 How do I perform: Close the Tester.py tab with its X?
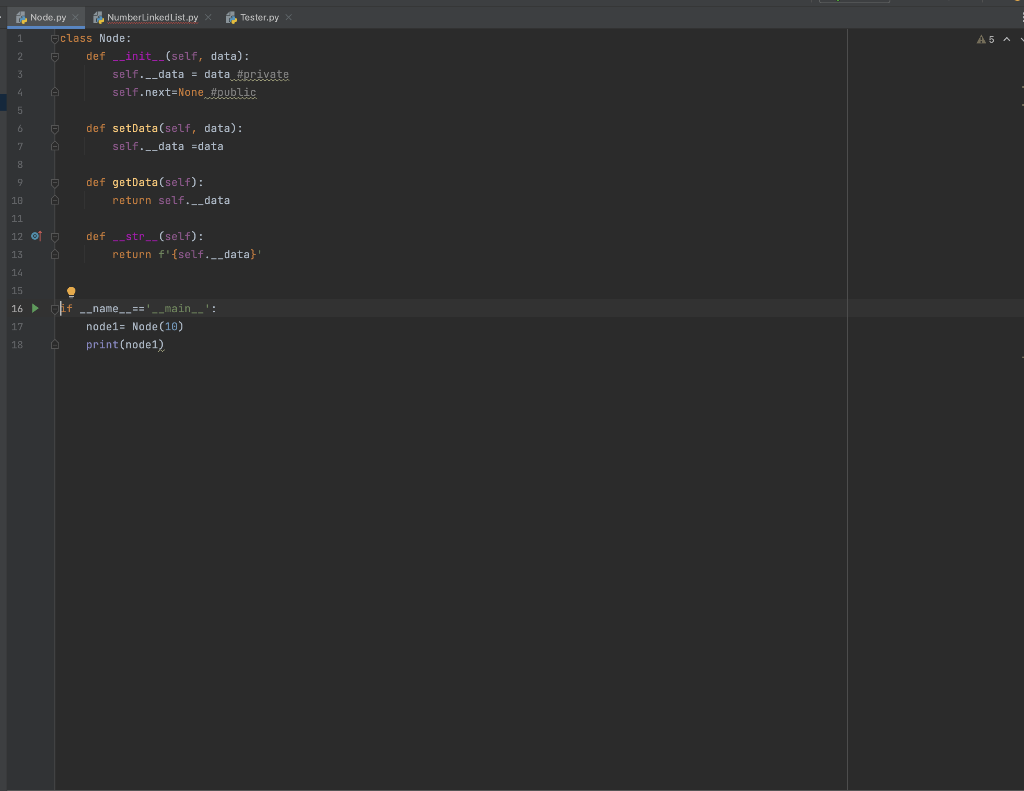click(x=287, y=17)
